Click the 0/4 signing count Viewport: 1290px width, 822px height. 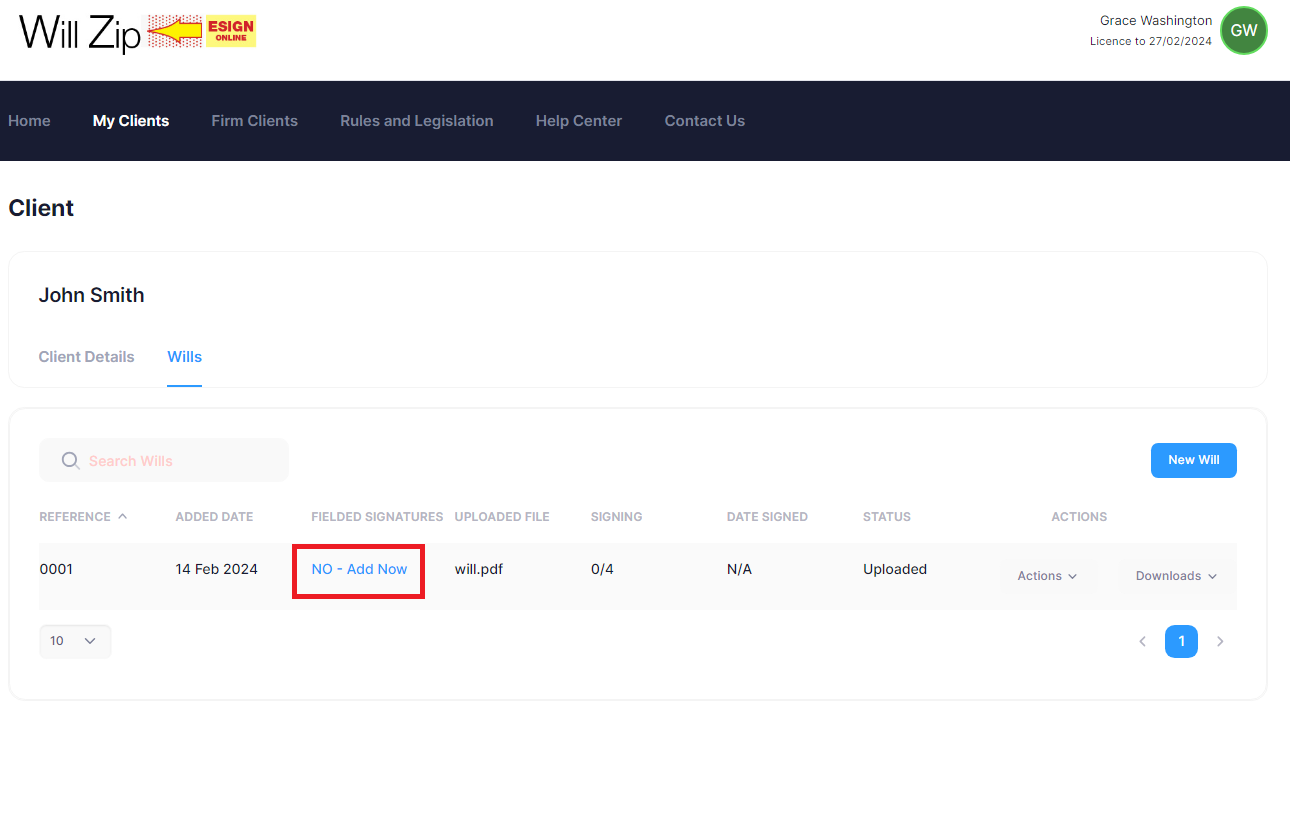click(602, 569)
